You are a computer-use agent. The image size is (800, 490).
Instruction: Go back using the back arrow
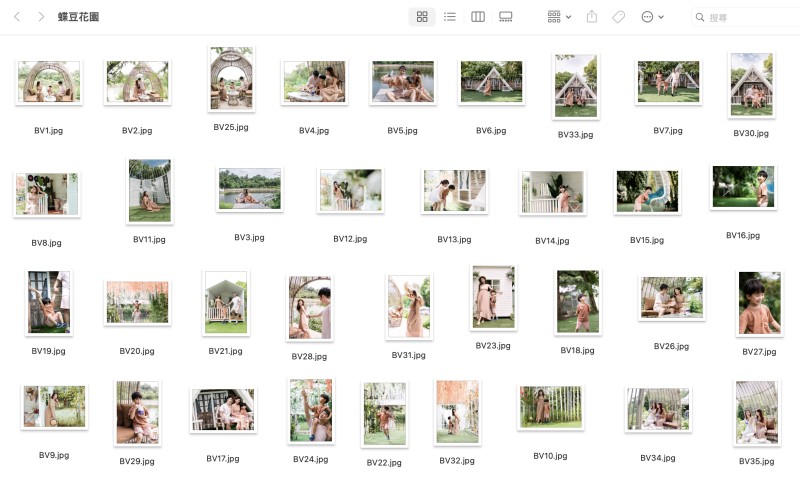(x=17, y=17)
